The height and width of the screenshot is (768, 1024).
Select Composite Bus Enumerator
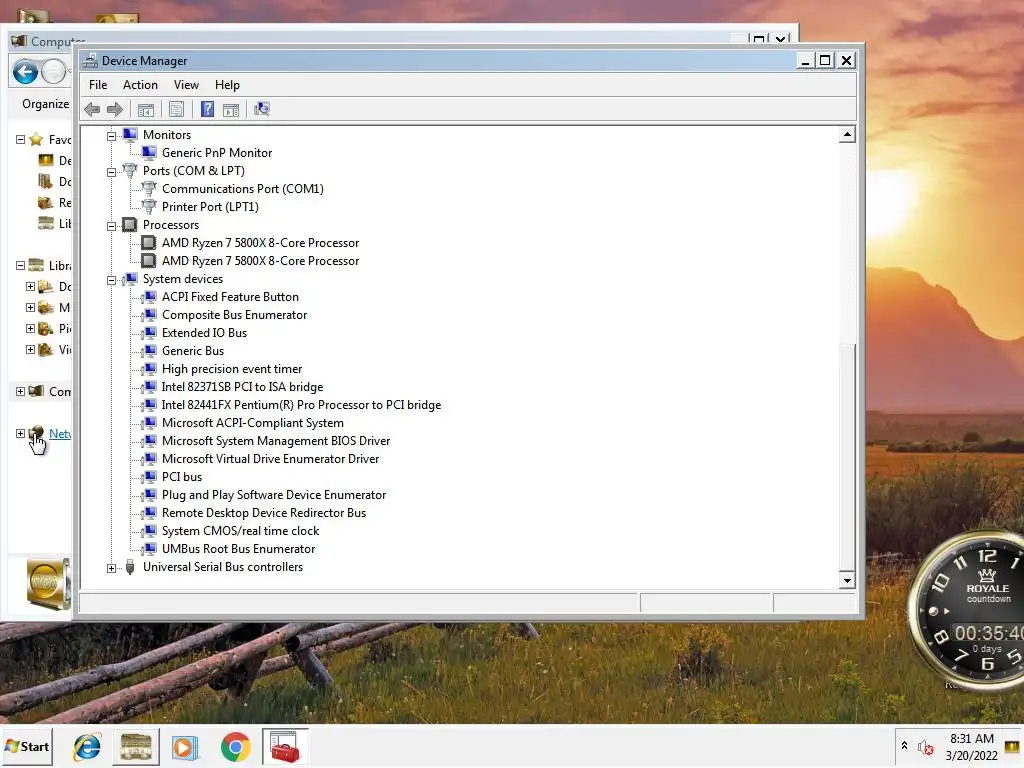(234, 315)
